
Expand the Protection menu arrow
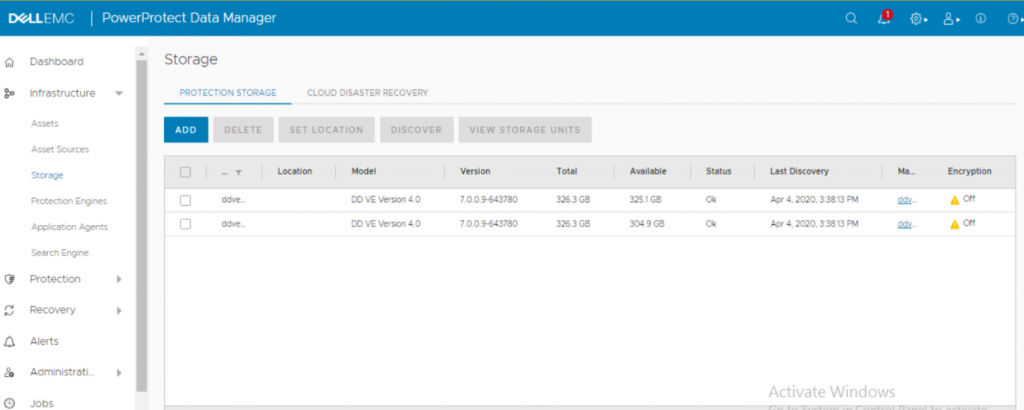pyautogui.click(x=119, y=279)
